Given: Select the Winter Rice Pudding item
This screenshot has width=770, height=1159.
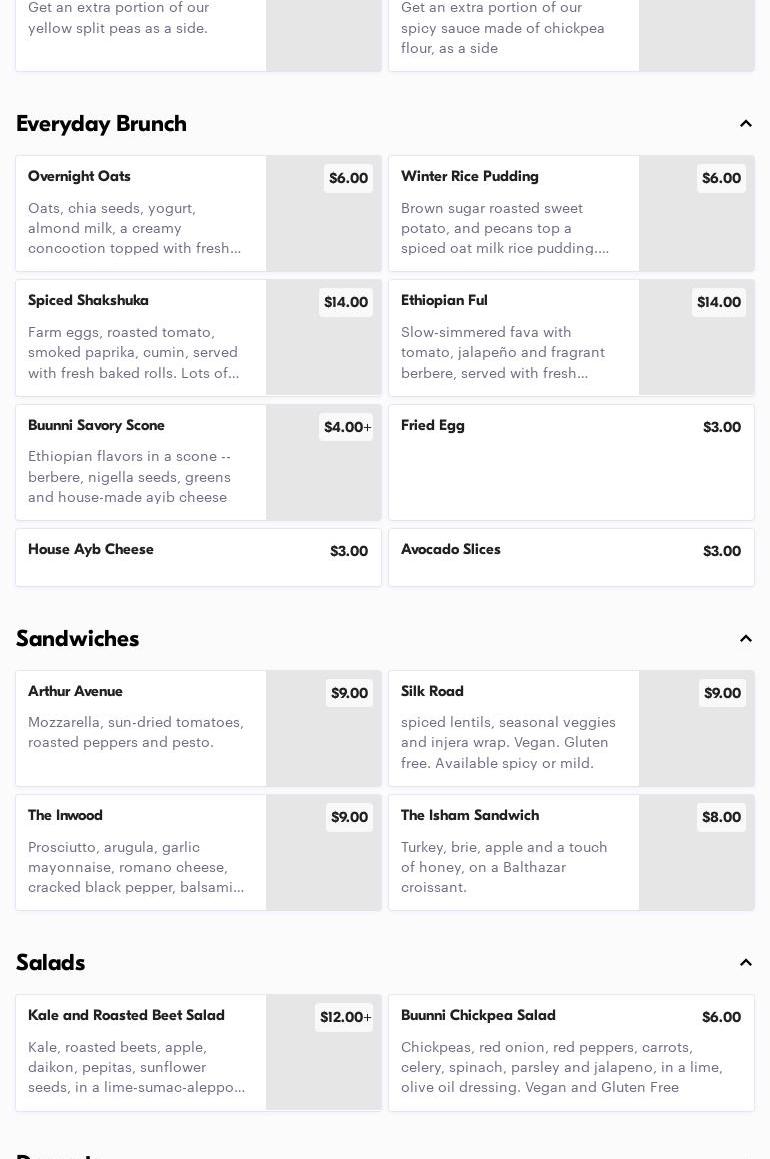Looking at the screenshot, I should 571,213.
